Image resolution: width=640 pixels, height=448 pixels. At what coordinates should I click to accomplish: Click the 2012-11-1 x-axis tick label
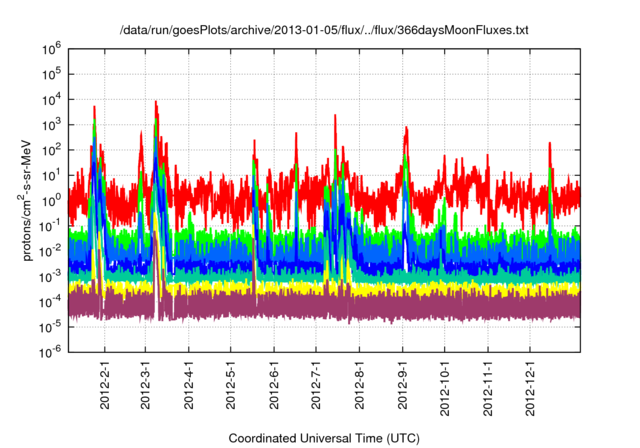[487, 387]
